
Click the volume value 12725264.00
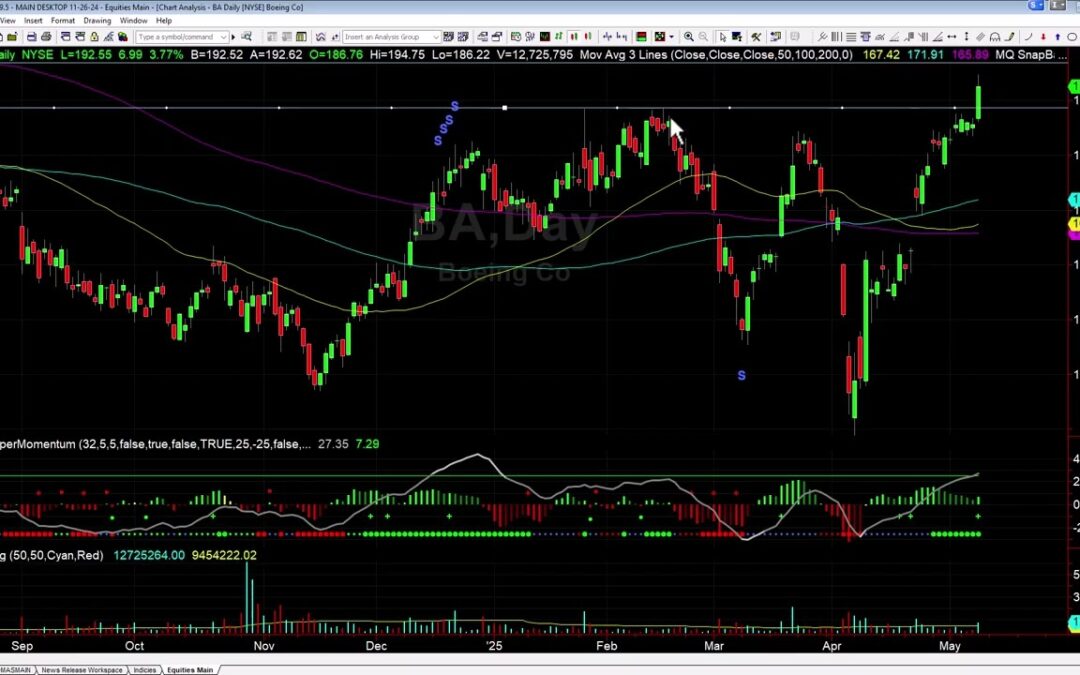(x=149, y=555)
